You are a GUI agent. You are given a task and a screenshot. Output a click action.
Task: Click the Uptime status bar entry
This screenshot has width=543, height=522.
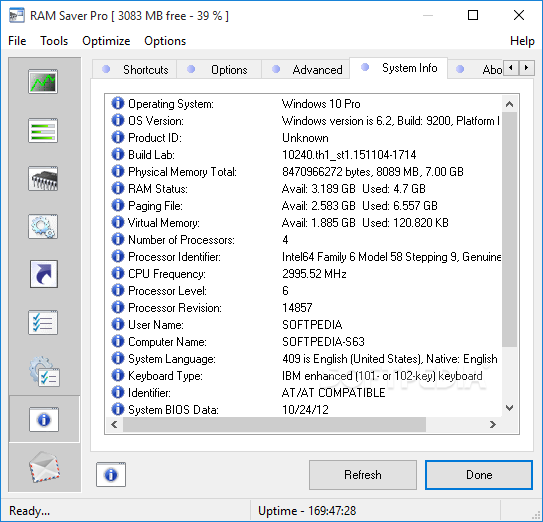point(307,511)
